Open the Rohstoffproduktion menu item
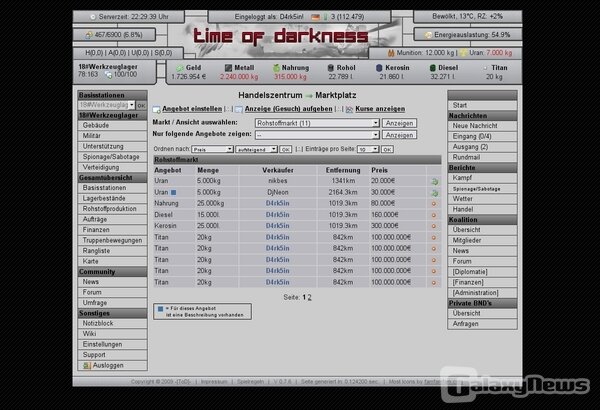 (112, 209)
